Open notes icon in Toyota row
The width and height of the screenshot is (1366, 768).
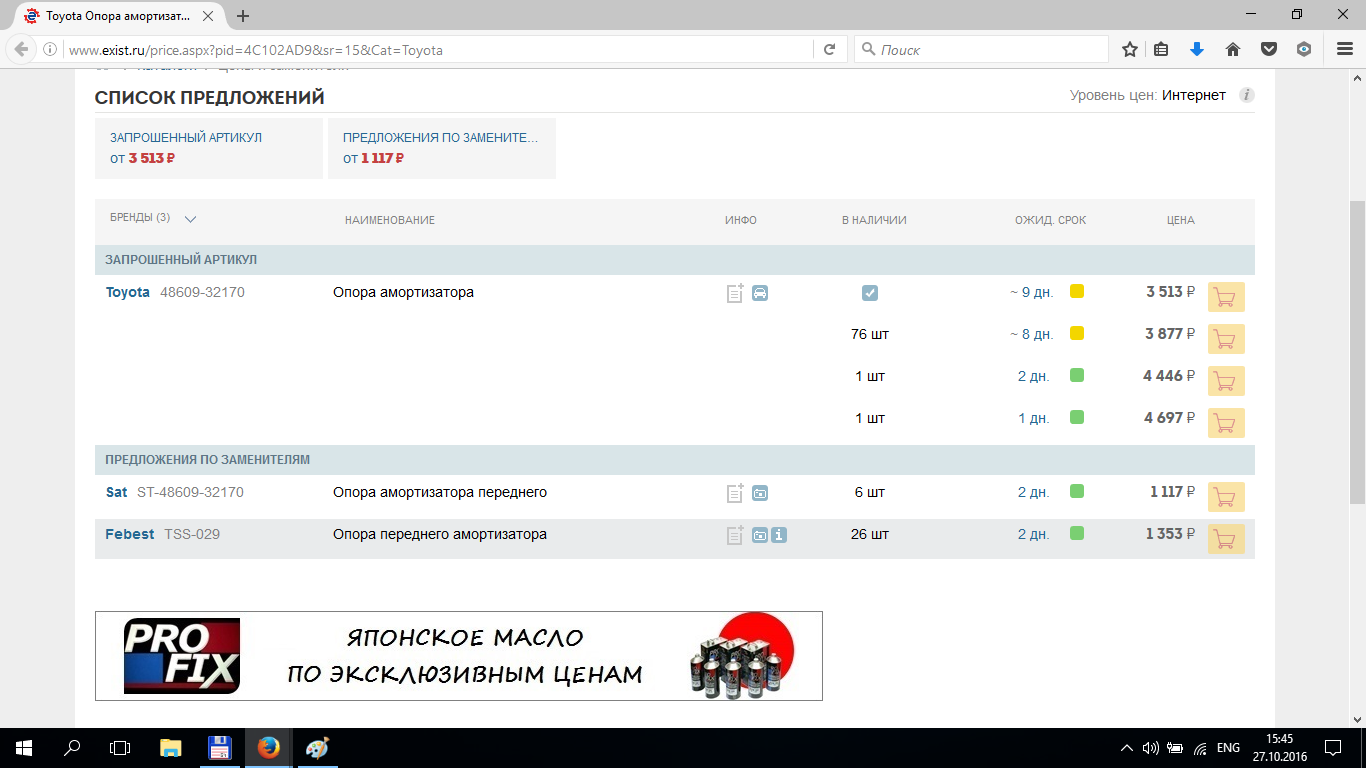click(x=735, y=293)
